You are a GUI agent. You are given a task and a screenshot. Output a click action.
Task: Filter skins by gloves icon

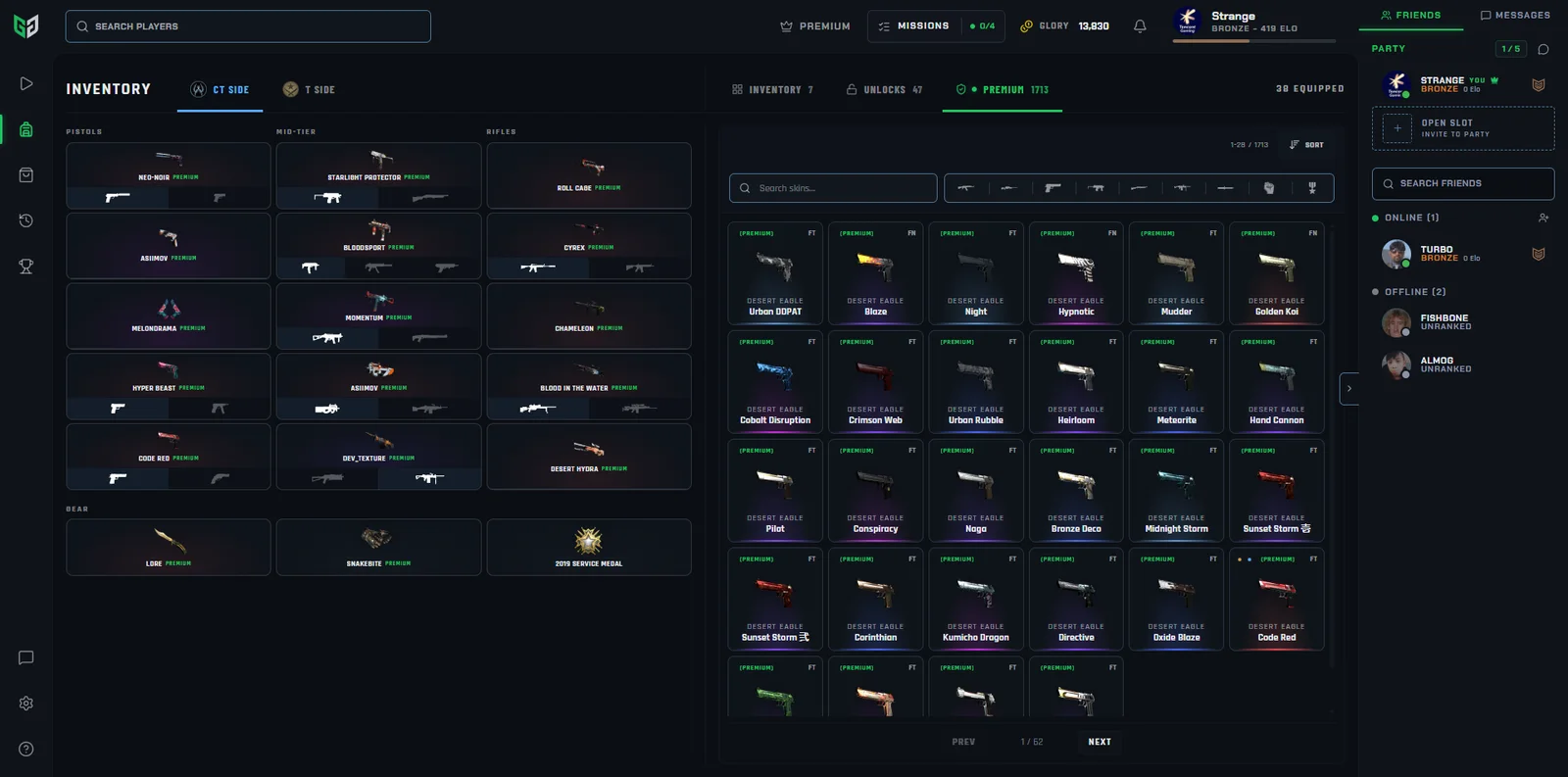click(x=1269, y=188)
